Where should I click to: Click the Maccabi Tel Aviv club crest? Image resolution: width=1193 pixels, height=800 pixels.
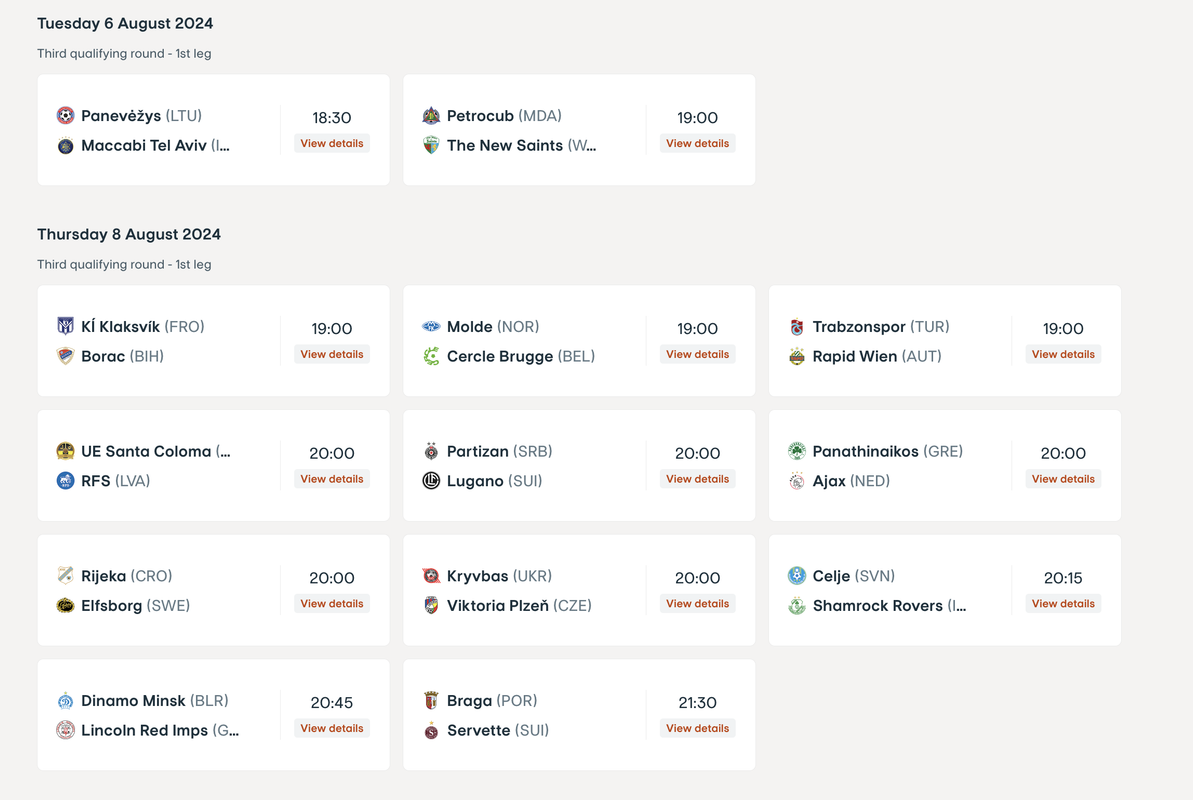65,146
